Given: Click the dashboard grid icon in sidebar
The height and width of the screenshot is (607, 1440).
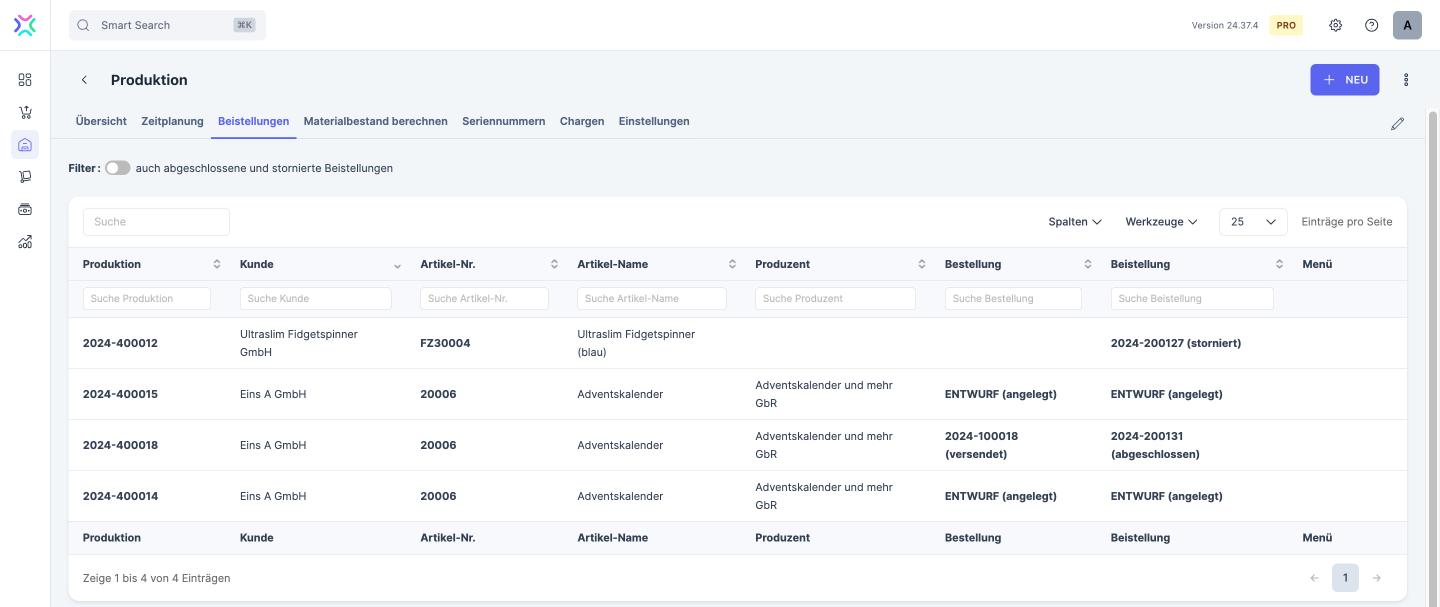Looking at the screenshot, I should [x=25, y=80].
